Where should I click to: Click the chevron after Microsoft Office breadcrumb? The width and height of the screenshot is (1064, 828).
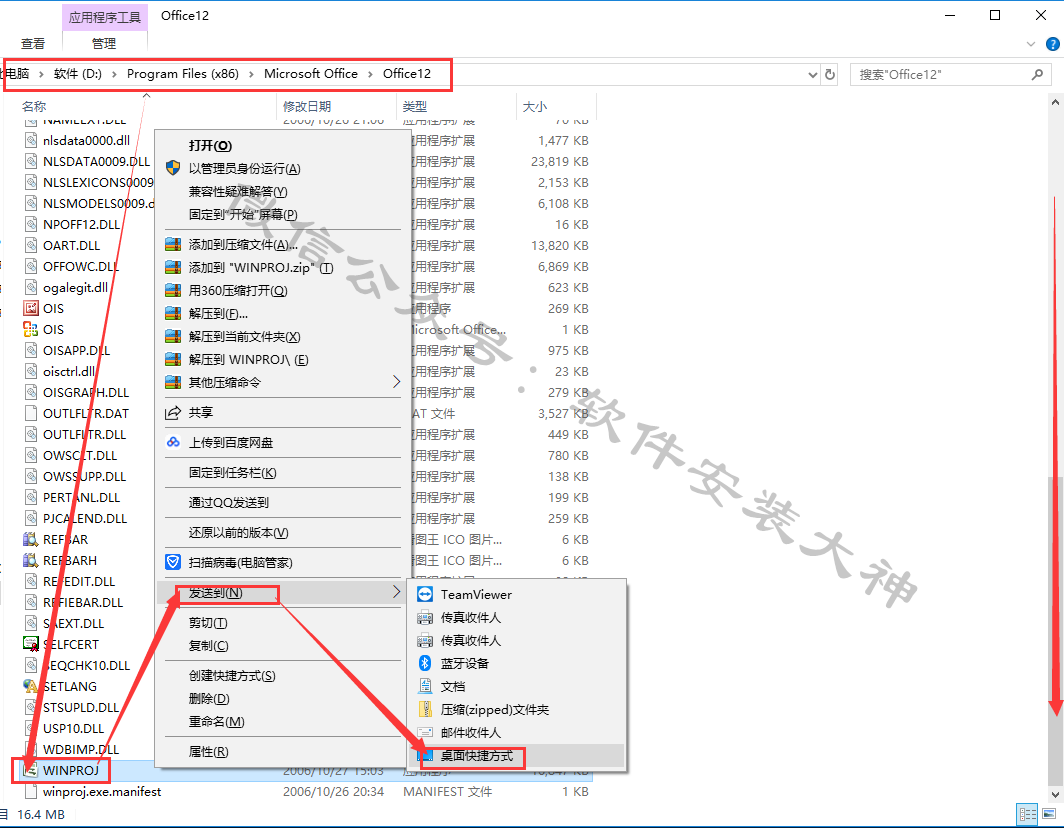pyautogui.click(x=370, y=74)
